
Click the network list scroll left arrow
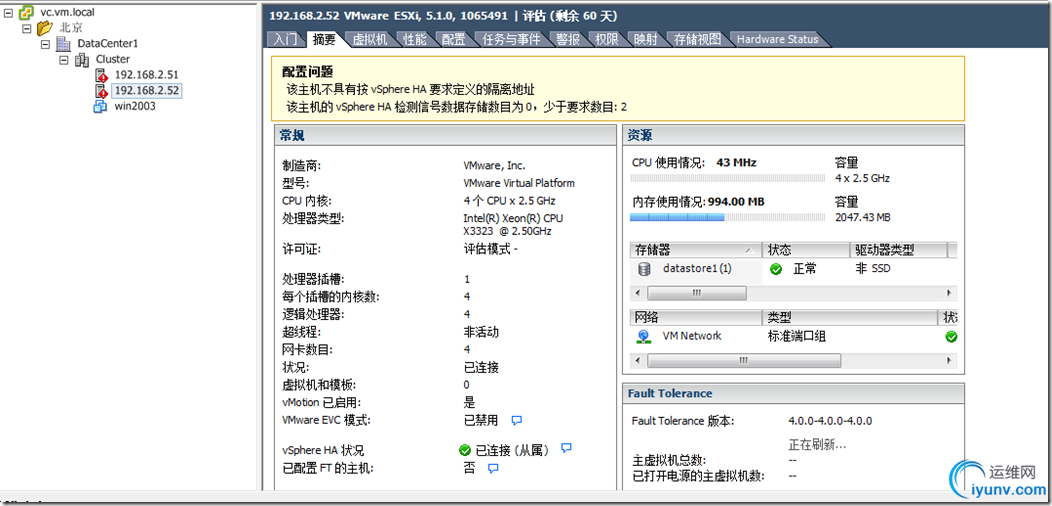[x=637, y=360]
